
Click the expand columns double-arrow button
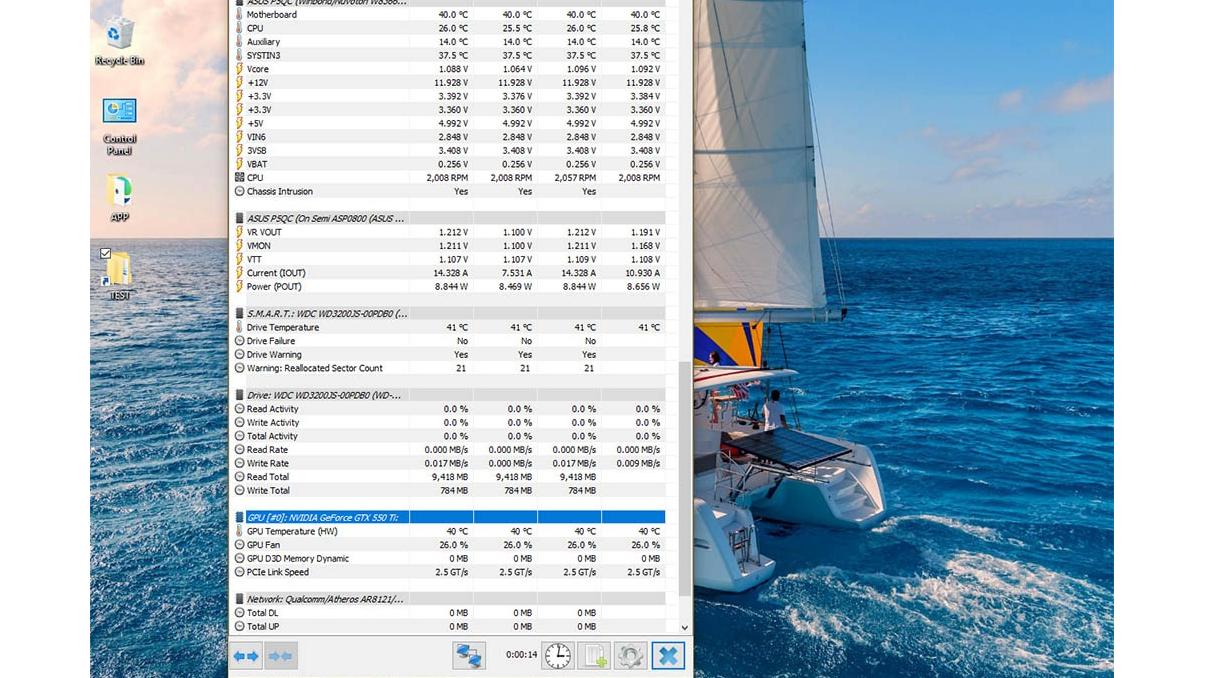click(246, 656)
